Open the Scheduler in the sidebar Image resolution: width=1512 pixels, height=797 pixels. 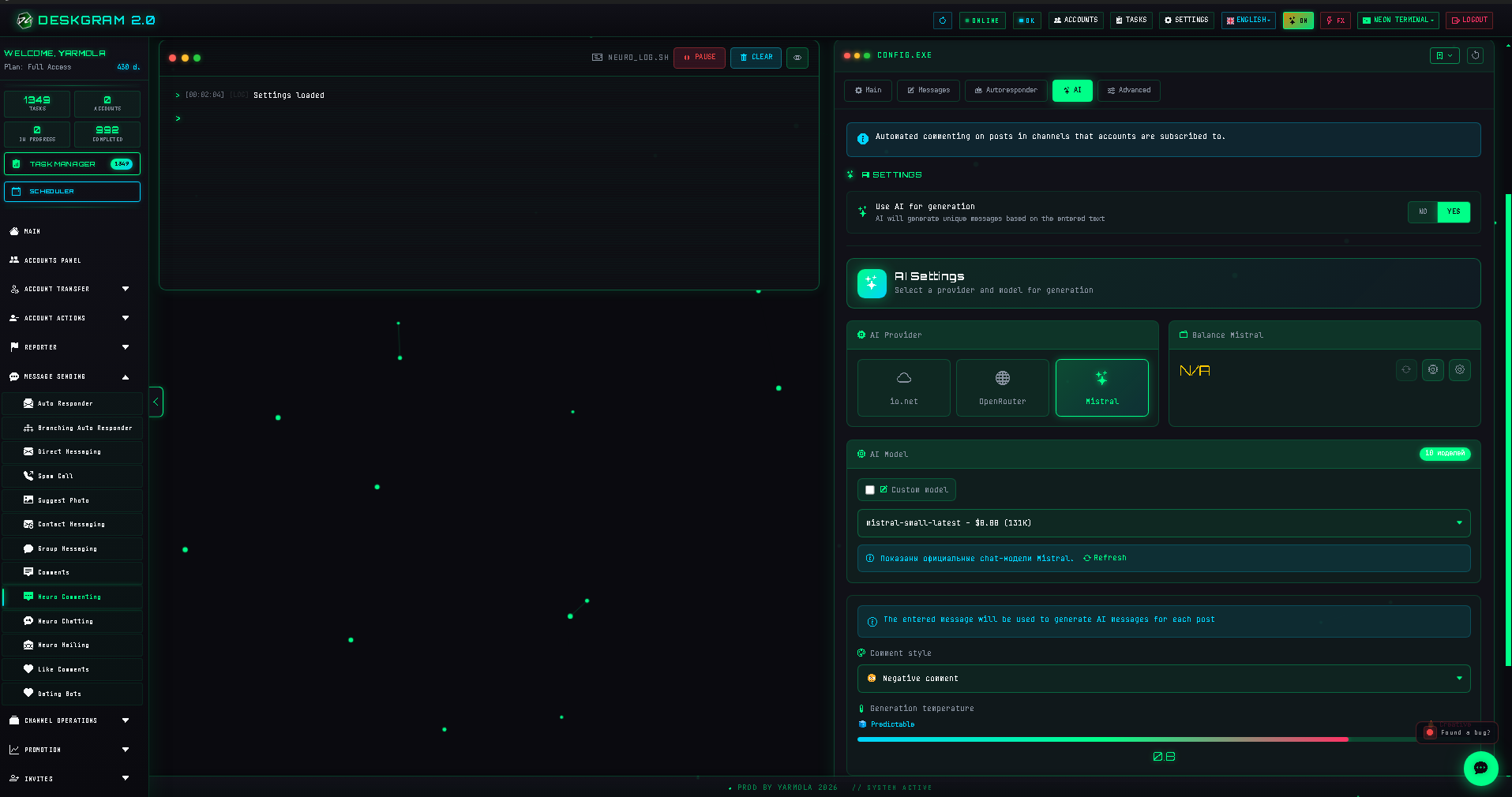72,192
